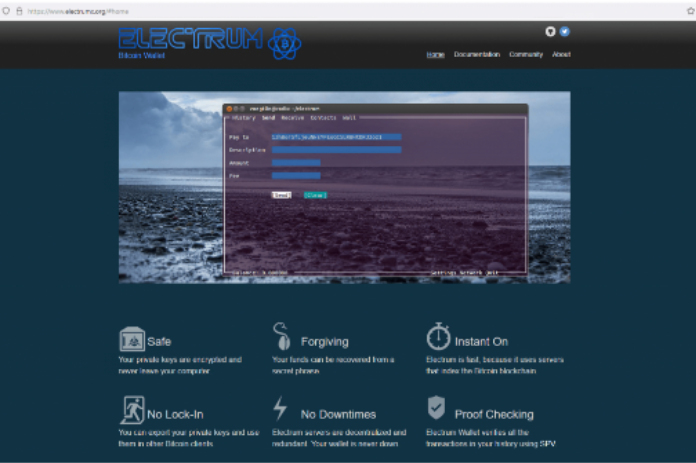The image size is (696, 463).
Task: Open the GitHub icon link
Action: [550, 32]
